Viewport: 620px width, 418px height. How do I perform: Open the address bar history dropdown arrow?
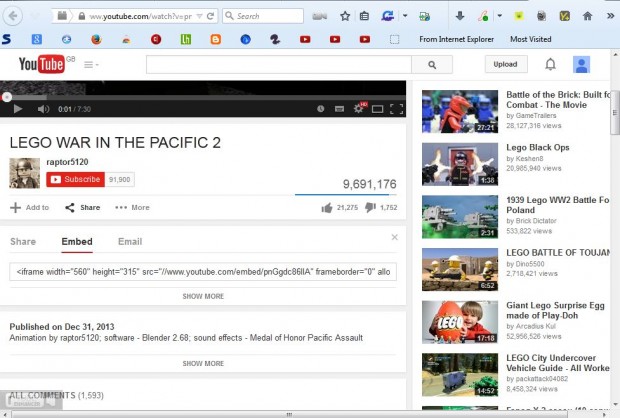(x=200, y=16)
